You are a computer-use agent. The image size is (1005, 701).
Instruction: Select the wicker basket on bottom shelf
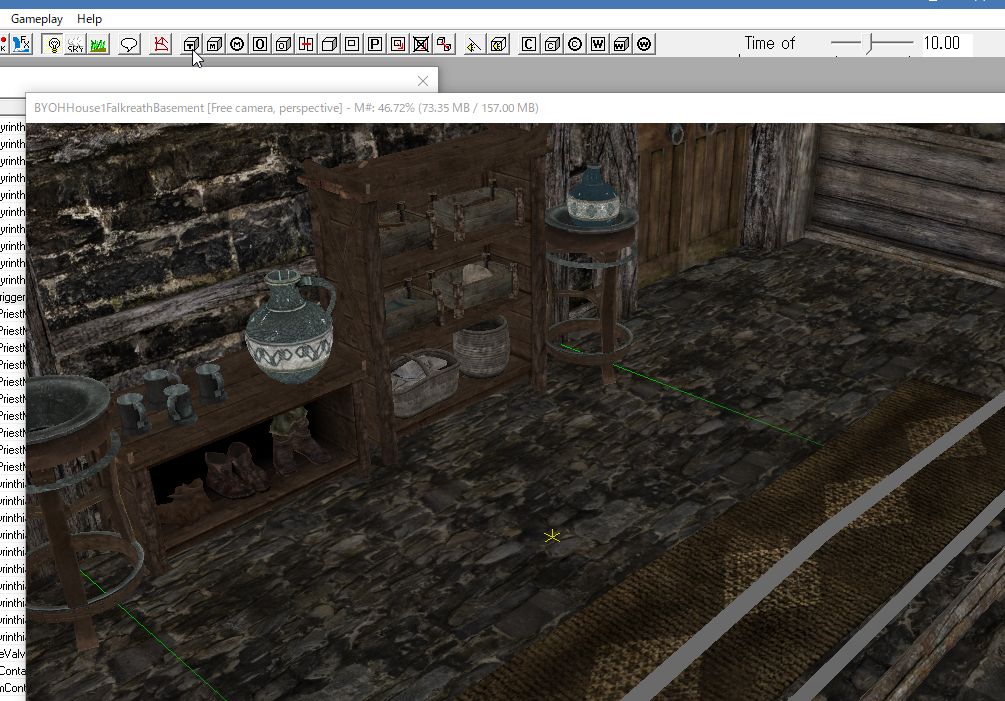tap(426, 383)
